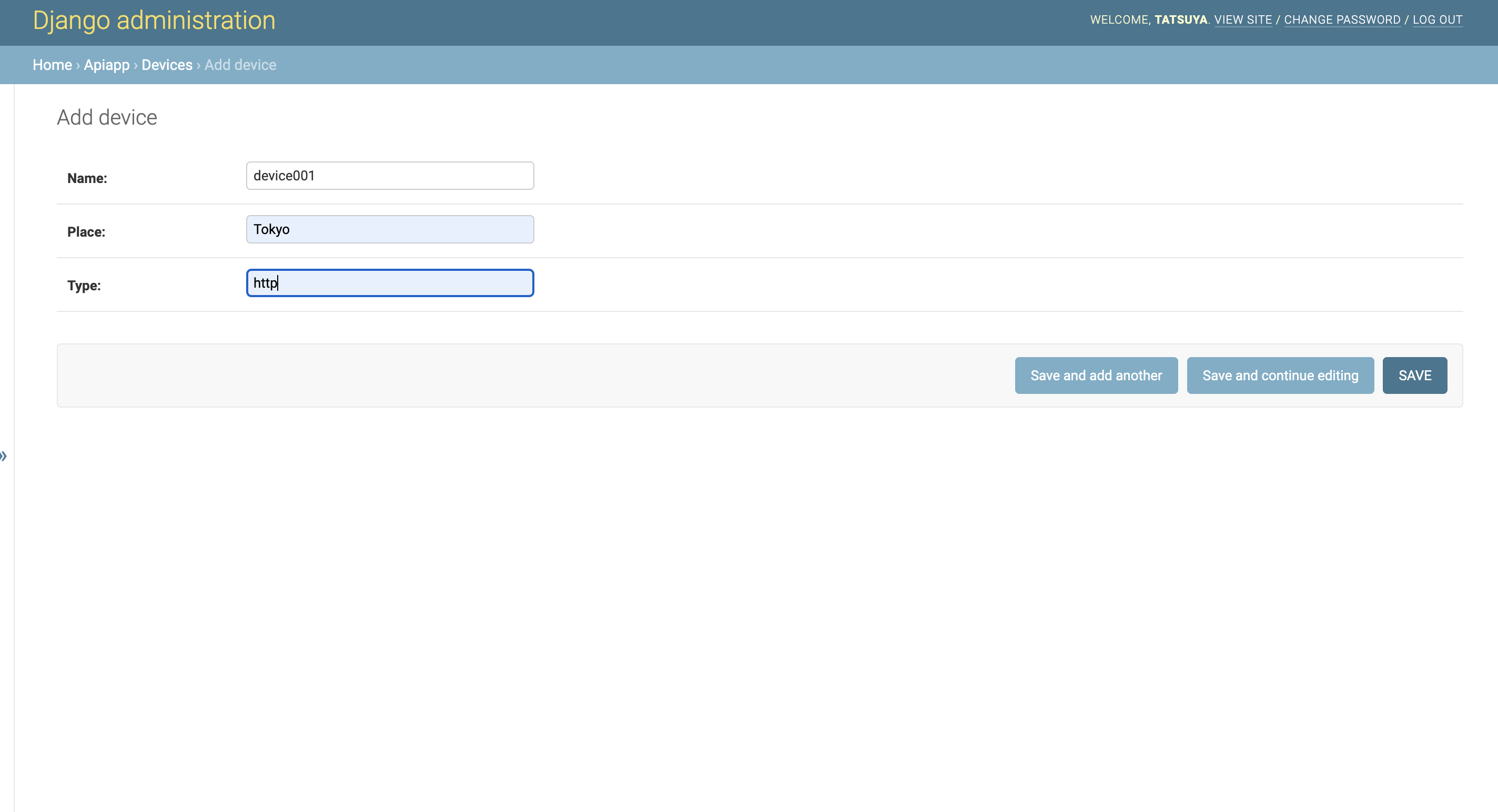Focus the Name input containing device001
This screenshot has height=812, width=1498.
(x=390, y=176)
